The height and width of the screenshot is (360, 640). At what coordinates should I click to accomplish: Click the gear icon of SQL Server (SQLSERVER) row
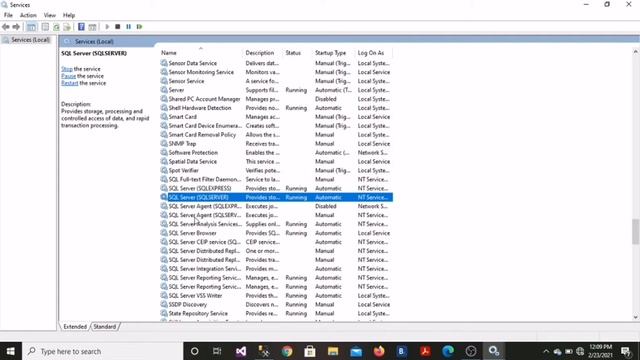pyautogui.click(x=164, y=197)
